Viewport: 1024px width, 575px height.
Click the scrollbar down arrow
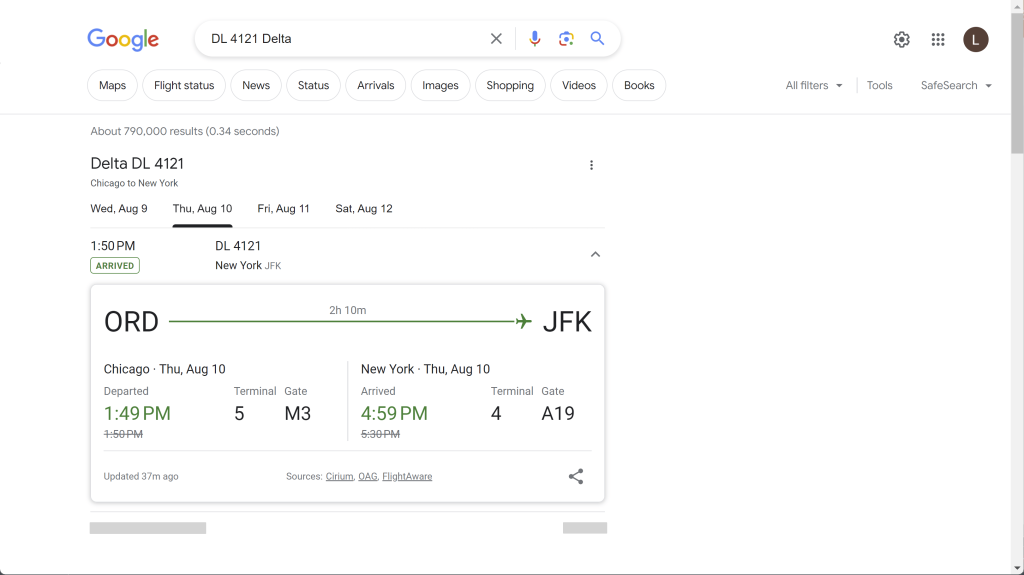[x=1017, y=568]
